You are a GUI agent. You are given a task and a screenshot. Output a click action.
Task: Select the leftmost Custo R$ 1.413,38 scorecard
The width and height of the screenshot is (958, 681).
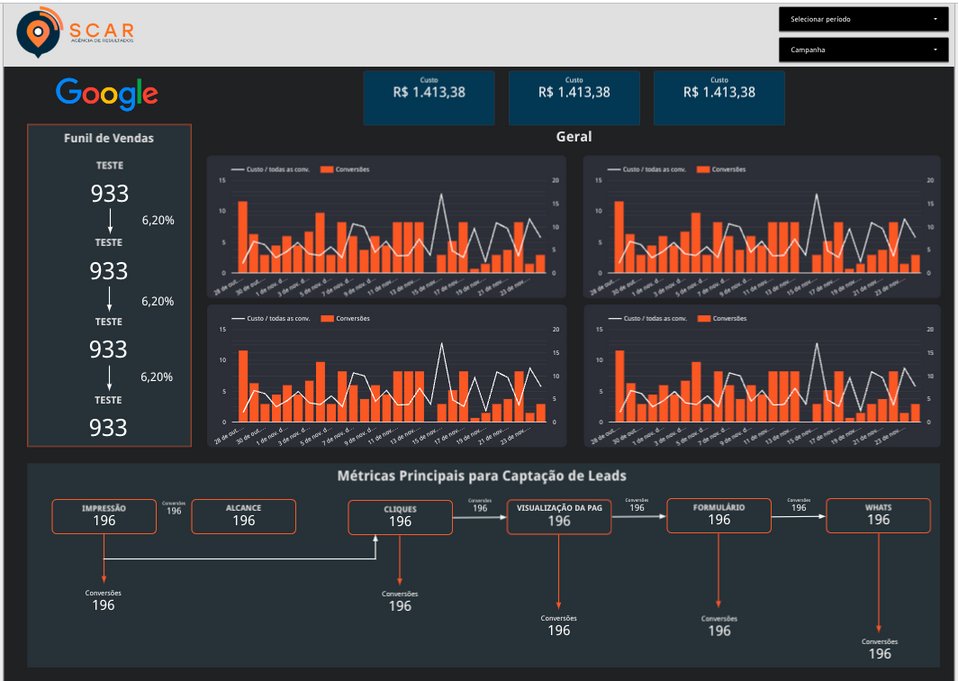(429, 98)
